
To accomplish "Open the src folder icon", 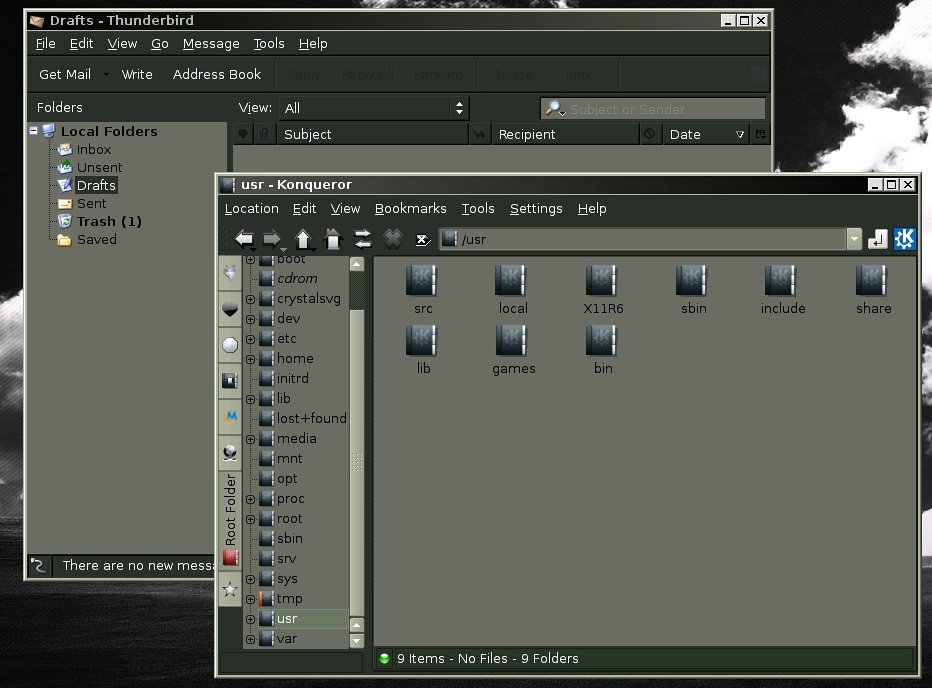I will coord(422,291).
